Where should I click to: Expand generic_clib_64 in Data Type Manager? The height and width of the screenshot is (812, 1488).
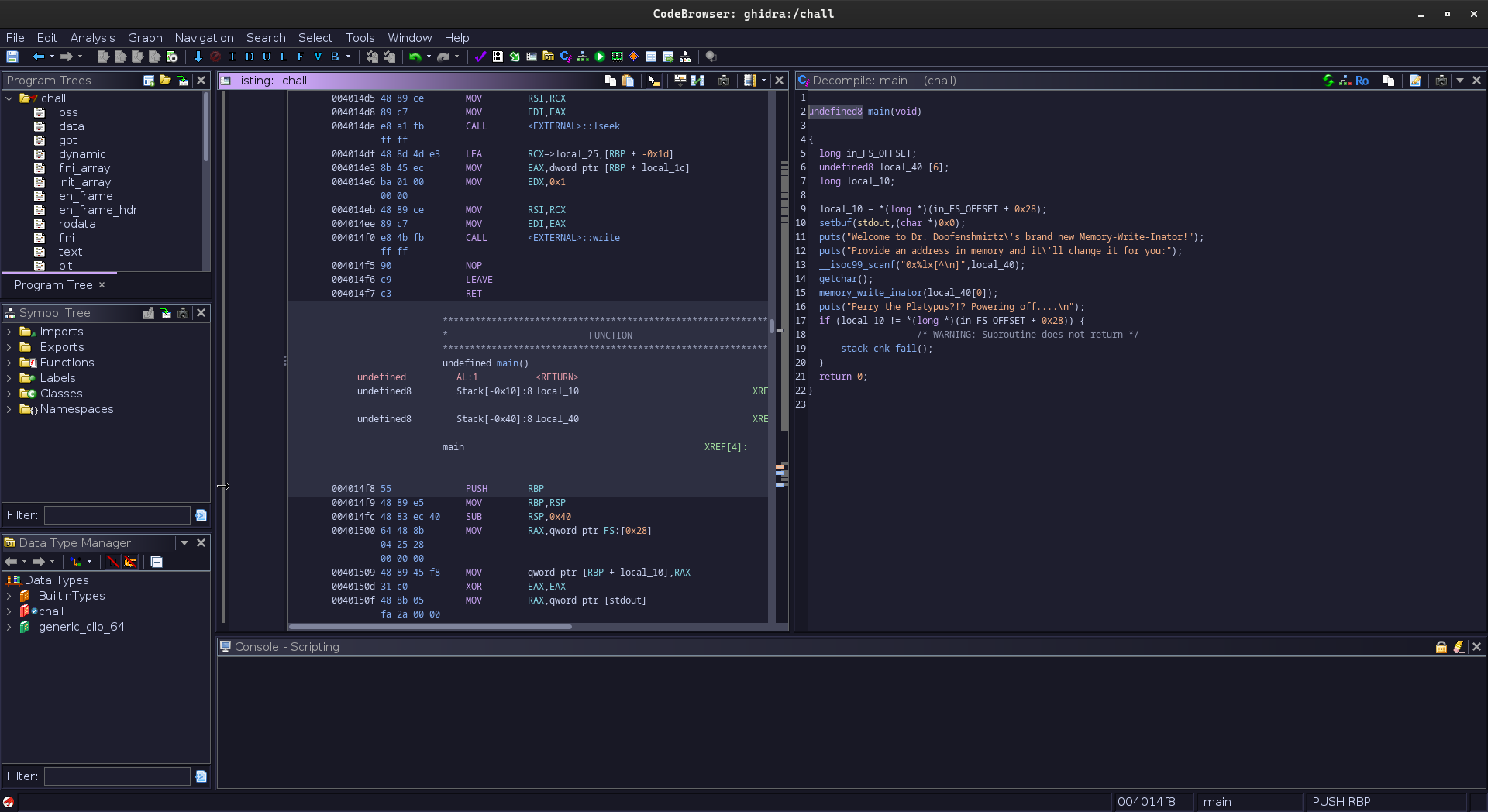tap(9, 627)
